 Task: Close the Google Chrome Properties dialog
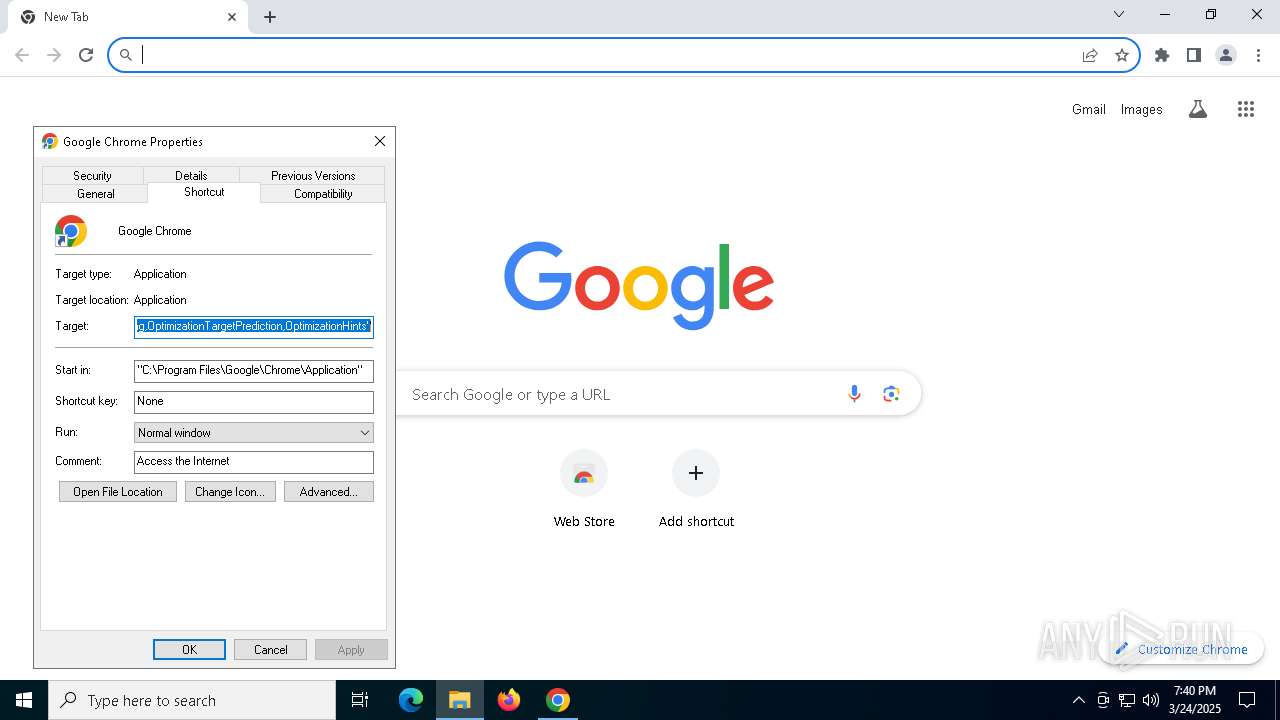[x=380, y=141]
